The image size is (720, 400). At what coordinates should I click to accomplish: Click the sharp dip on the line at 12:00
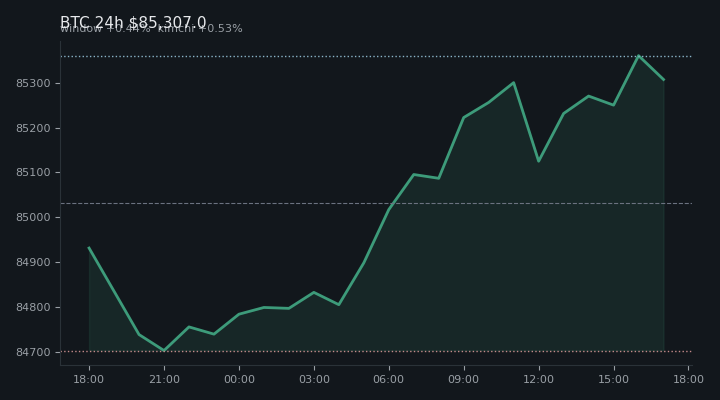click(539, 161)
